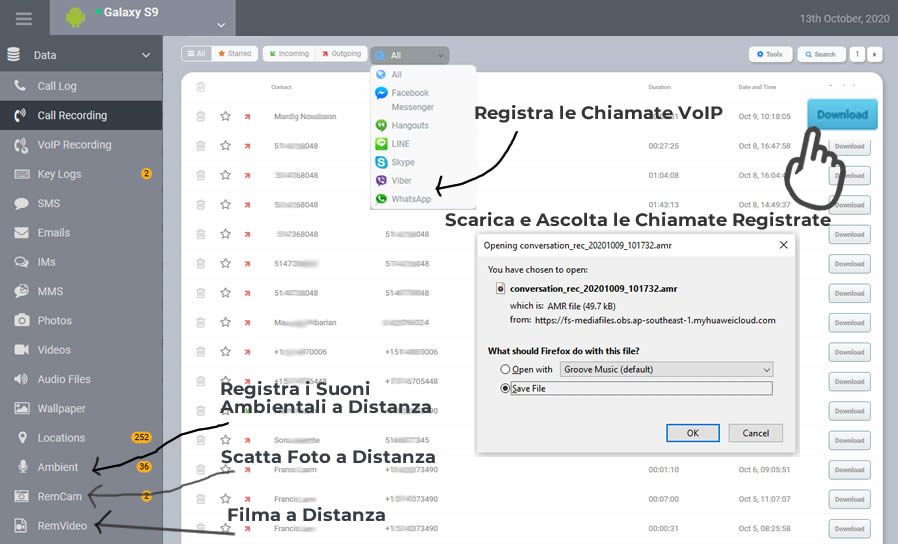Click the Android device icon

pos(75,17)
